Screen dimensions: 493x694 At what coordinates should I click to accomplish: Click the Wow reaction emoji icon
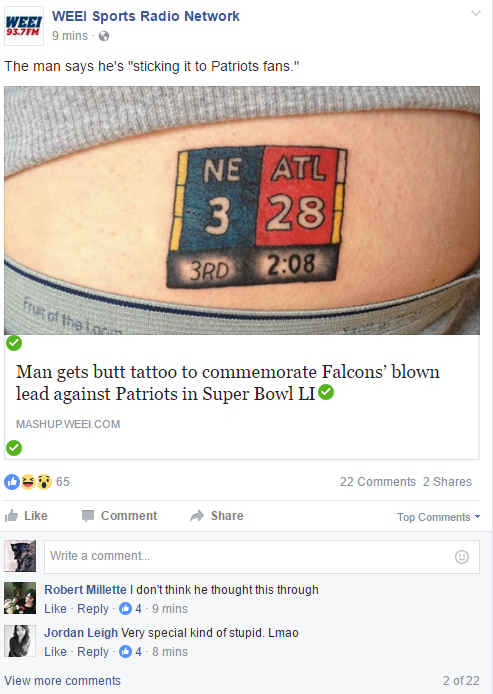[x=44, y=482]
